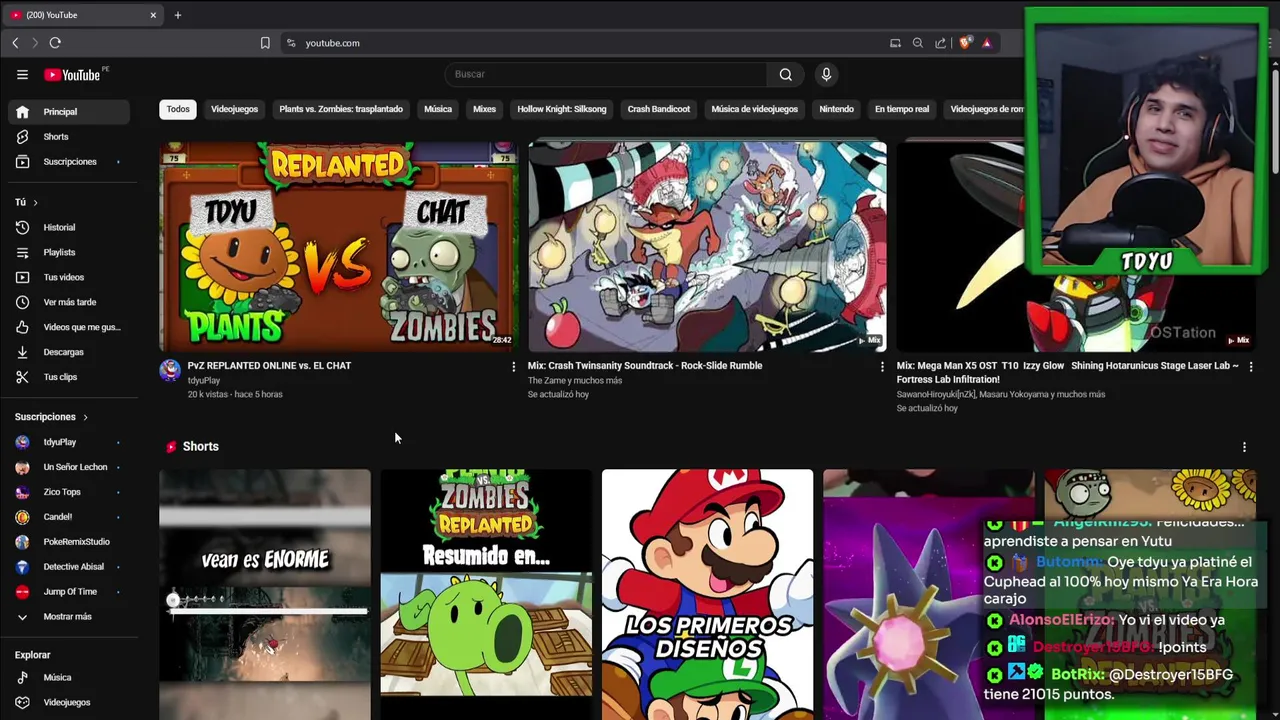Open the Los Primeros Diseños Mario short

(x=708, y=594)
